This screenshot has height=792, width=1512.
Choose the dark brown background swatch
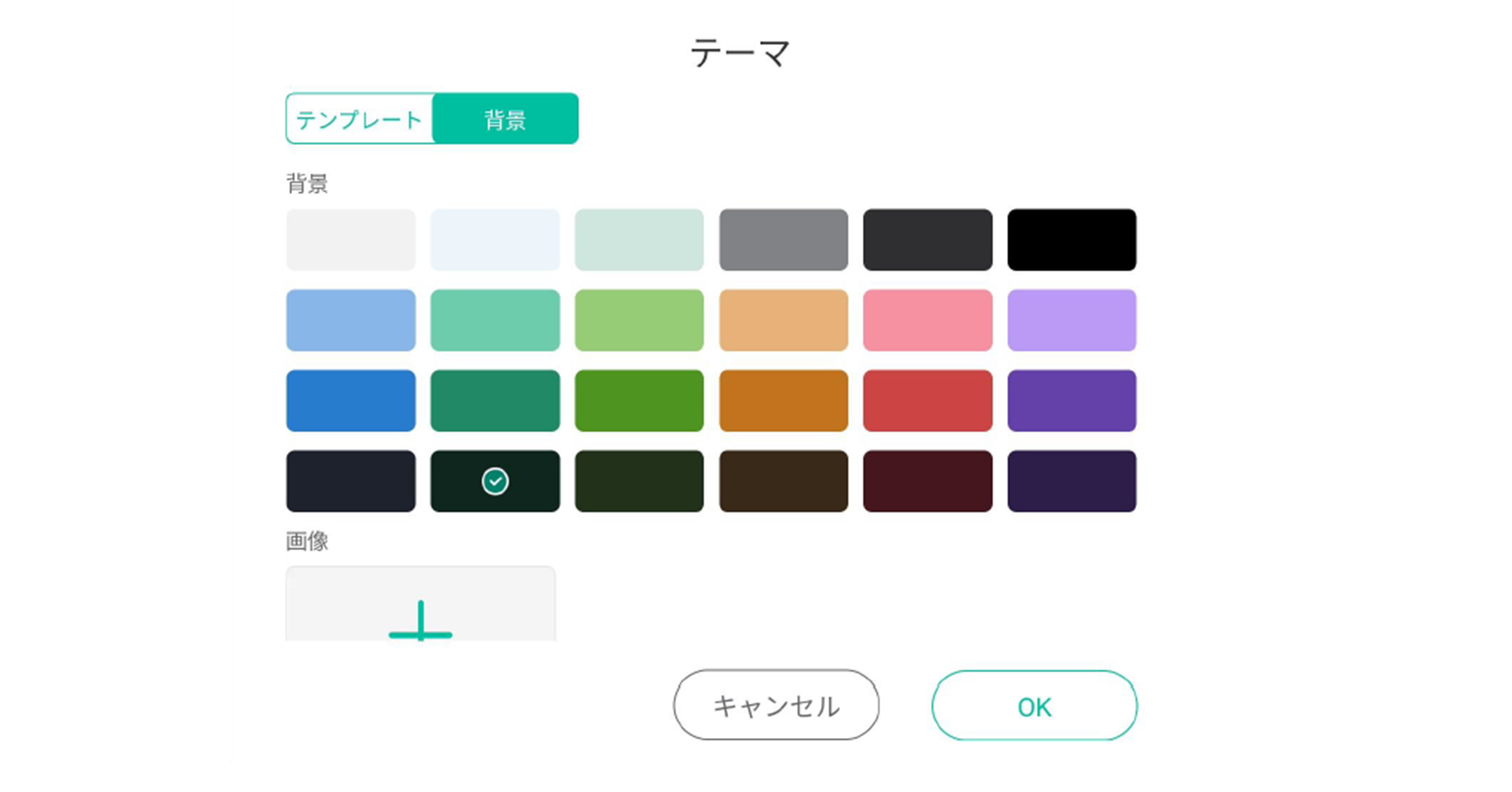point(783,481)
